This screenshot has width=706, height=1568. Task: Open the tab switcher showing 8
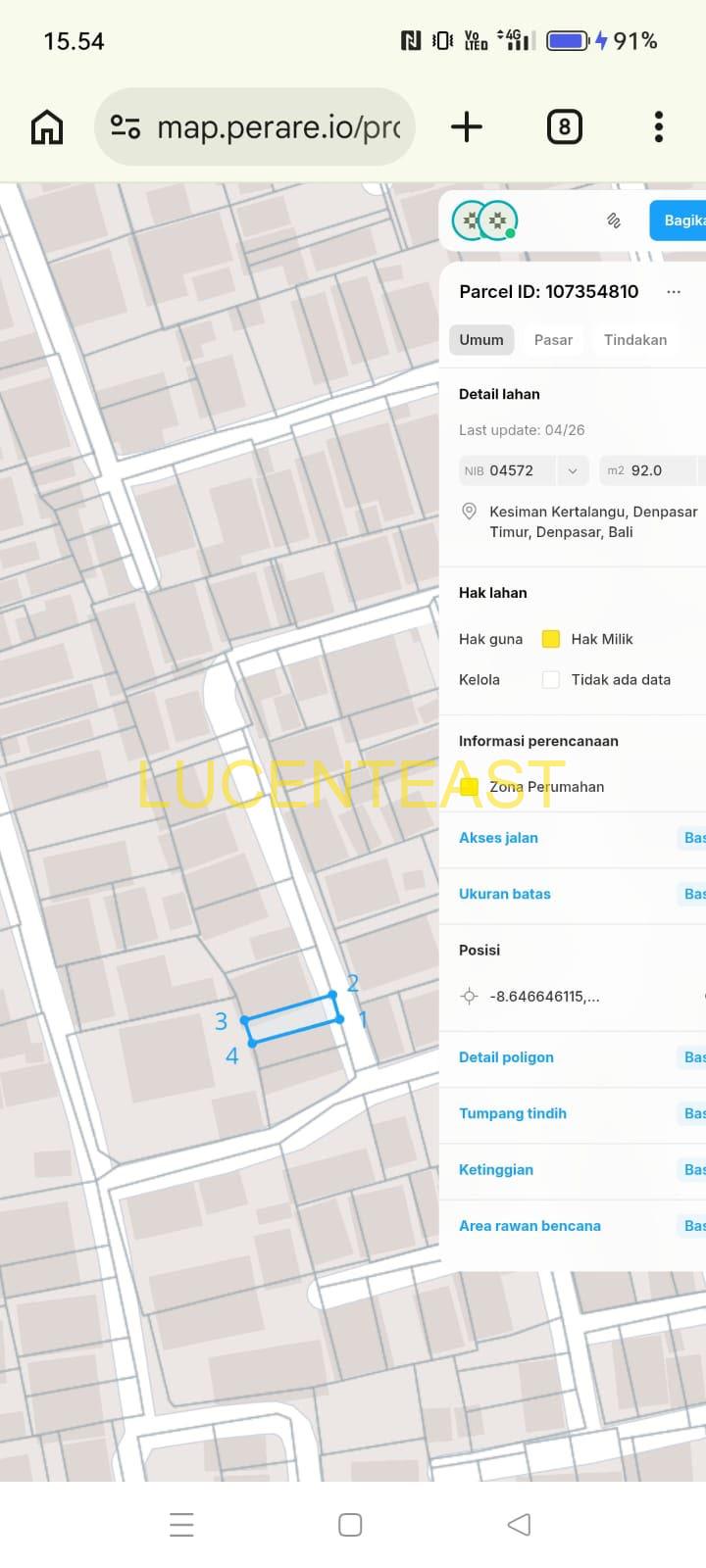coord(564,127)
